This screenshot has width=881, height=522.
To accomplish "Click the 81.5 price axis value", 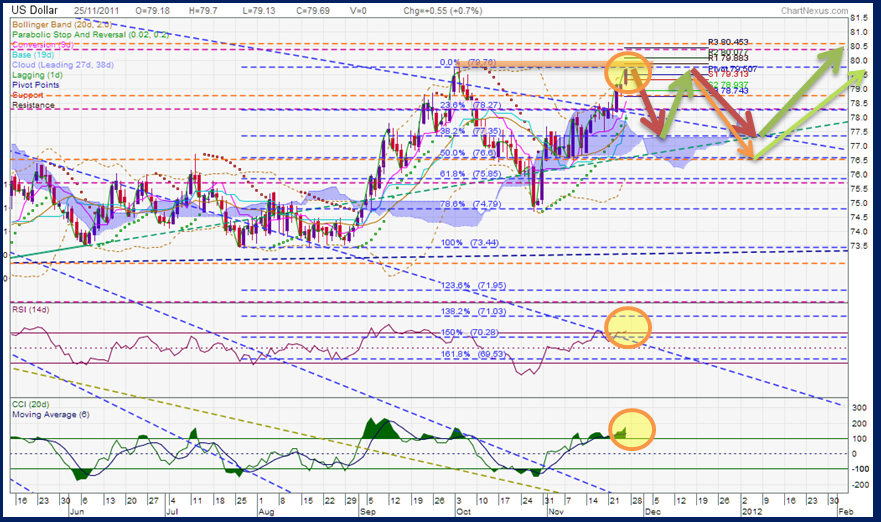I will 859,18.
